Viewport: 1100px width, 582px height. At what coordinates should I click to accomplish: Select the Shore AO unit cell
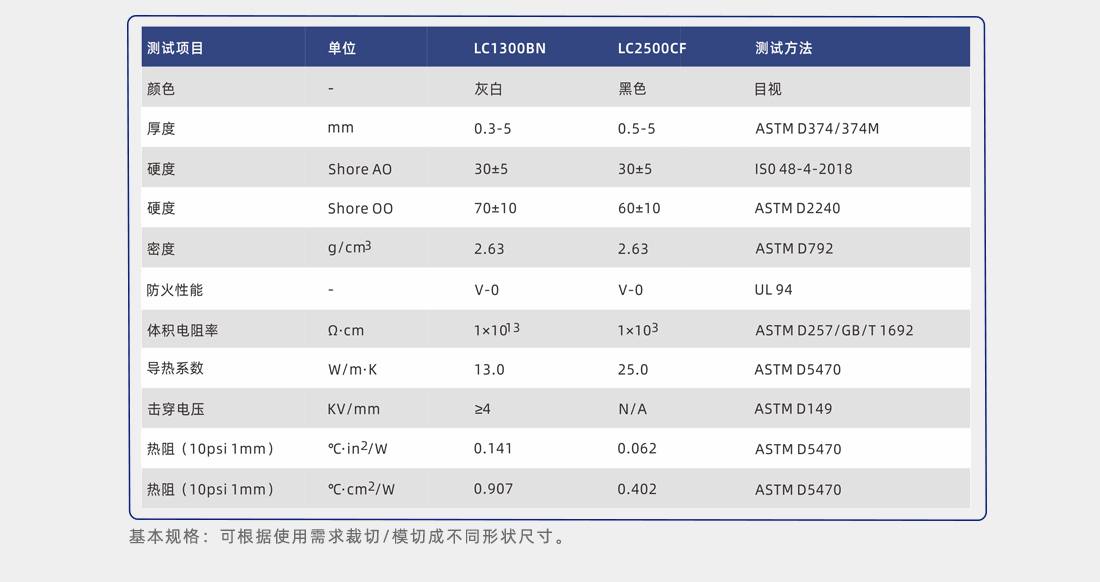[x=360, y=169]
